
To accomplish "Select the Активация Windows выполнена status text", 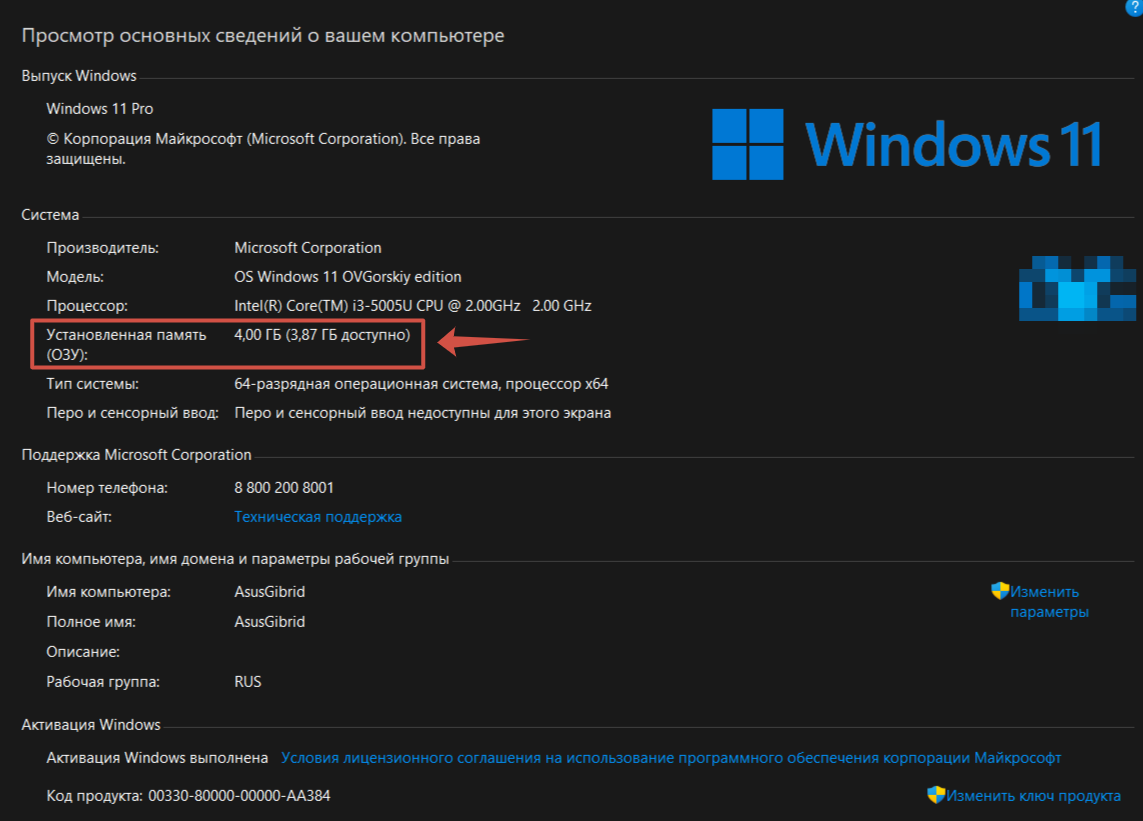I will click(157, 758).
